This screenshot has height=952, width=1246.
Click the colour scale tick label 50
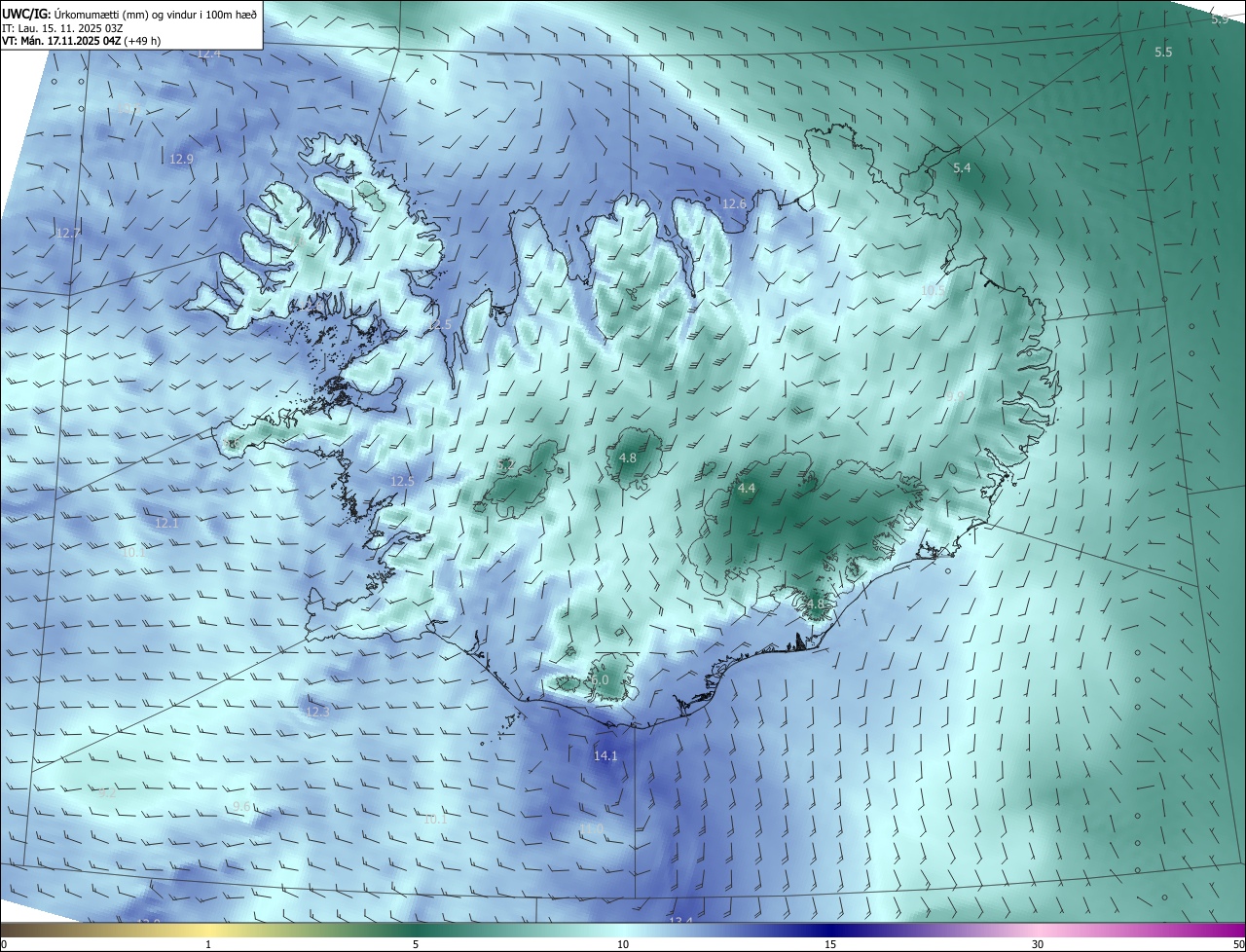pyautogui.click(x=1238, y=944)
